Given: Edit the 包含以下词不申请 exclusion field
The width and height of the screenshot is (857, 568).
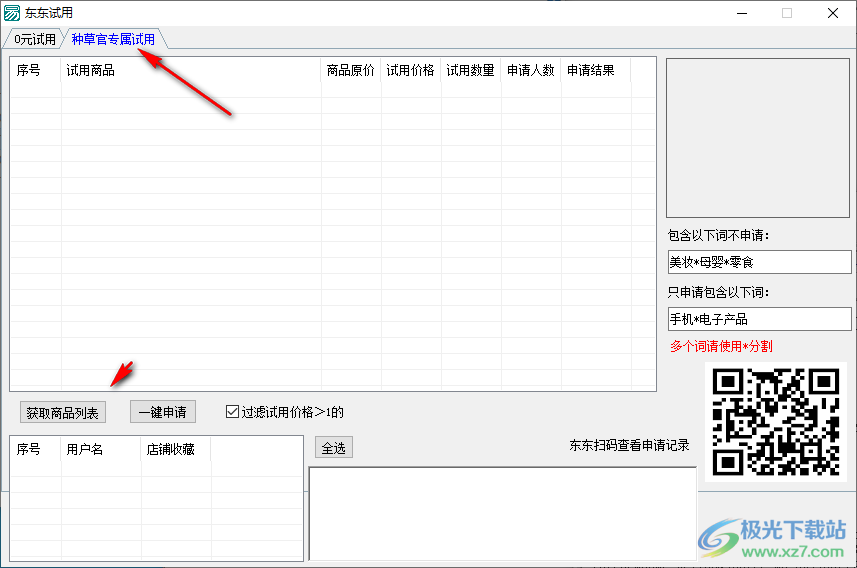Looking at the screenshot, I should (760, 262).
